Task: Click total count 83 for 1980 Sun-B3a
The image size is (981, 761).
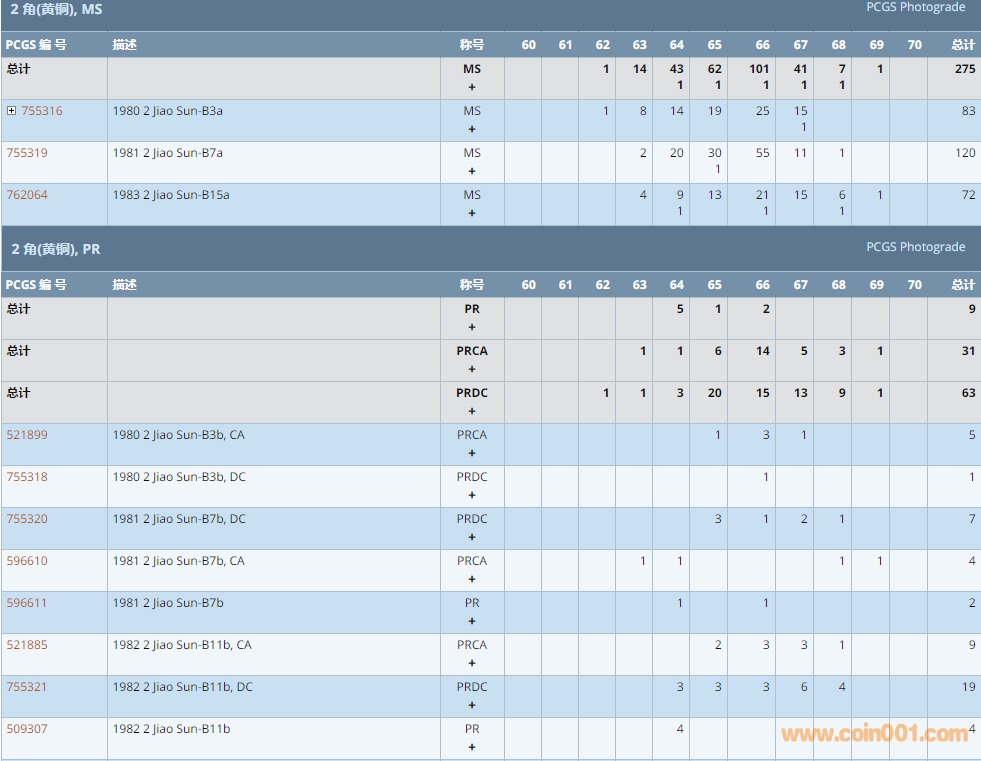Action: (968, 111)
